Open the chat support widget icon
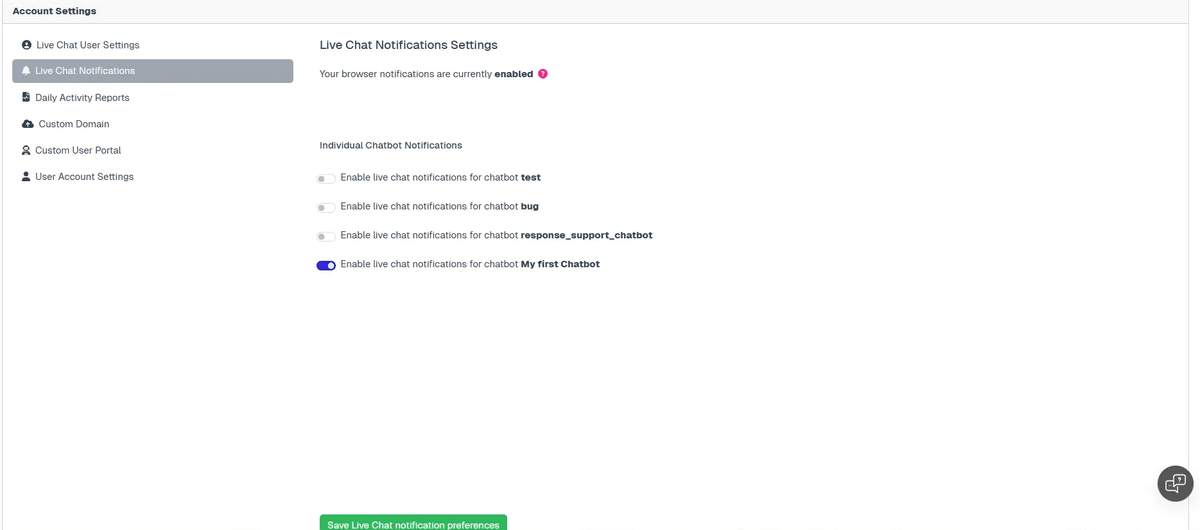 pyautogui.click(x=1175, y=483)
